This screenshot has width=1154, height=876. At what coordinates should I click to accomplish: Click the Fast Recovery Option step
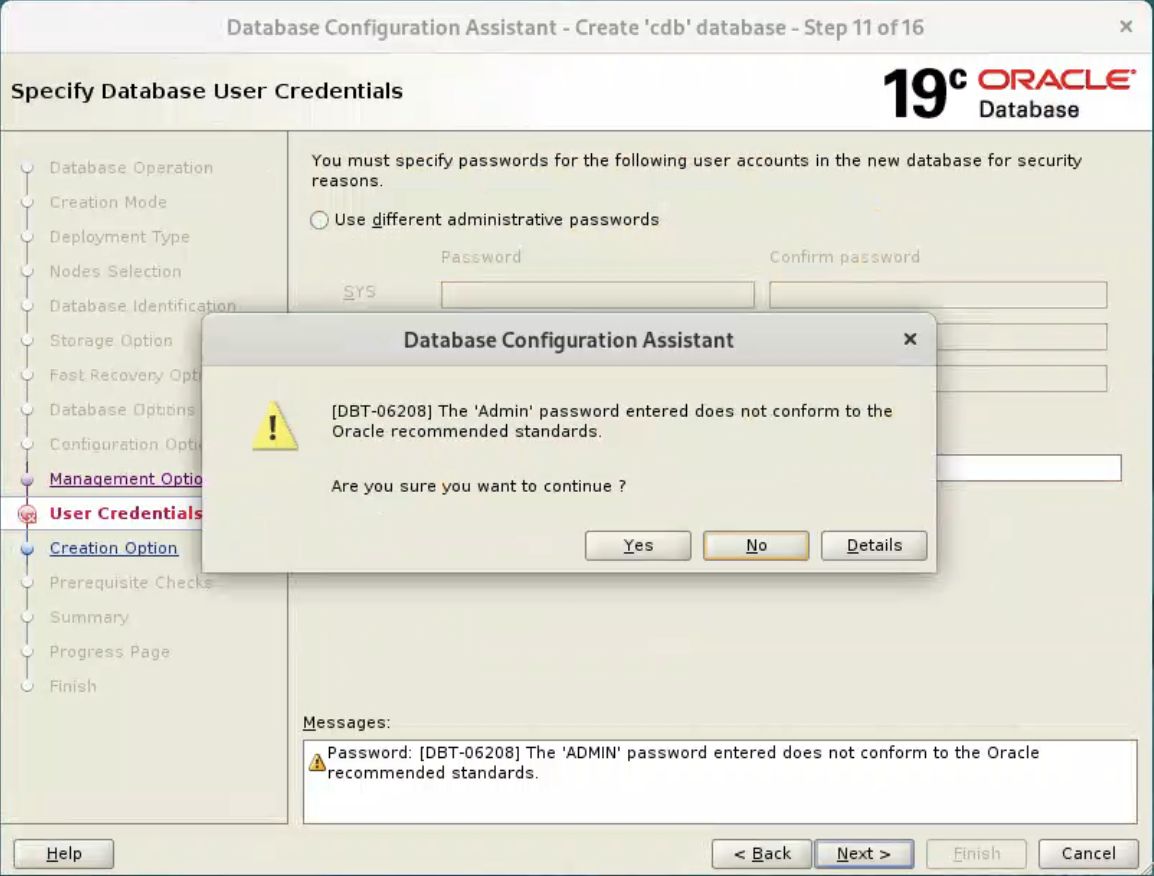[x=125, y=375]
